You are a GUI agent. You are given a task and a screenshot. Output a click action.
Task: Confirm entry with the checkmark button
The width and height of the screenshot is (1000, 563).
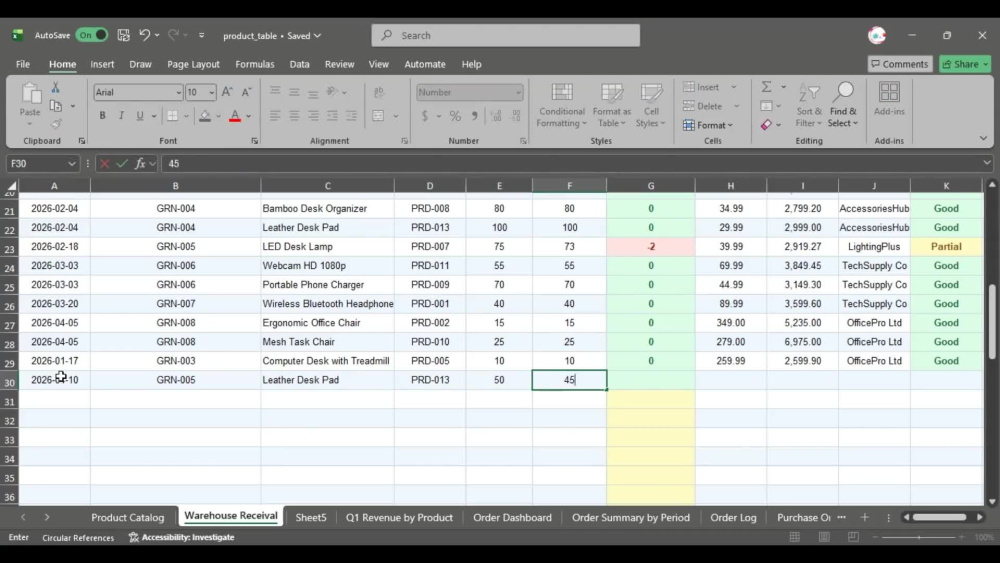(122, 164)
